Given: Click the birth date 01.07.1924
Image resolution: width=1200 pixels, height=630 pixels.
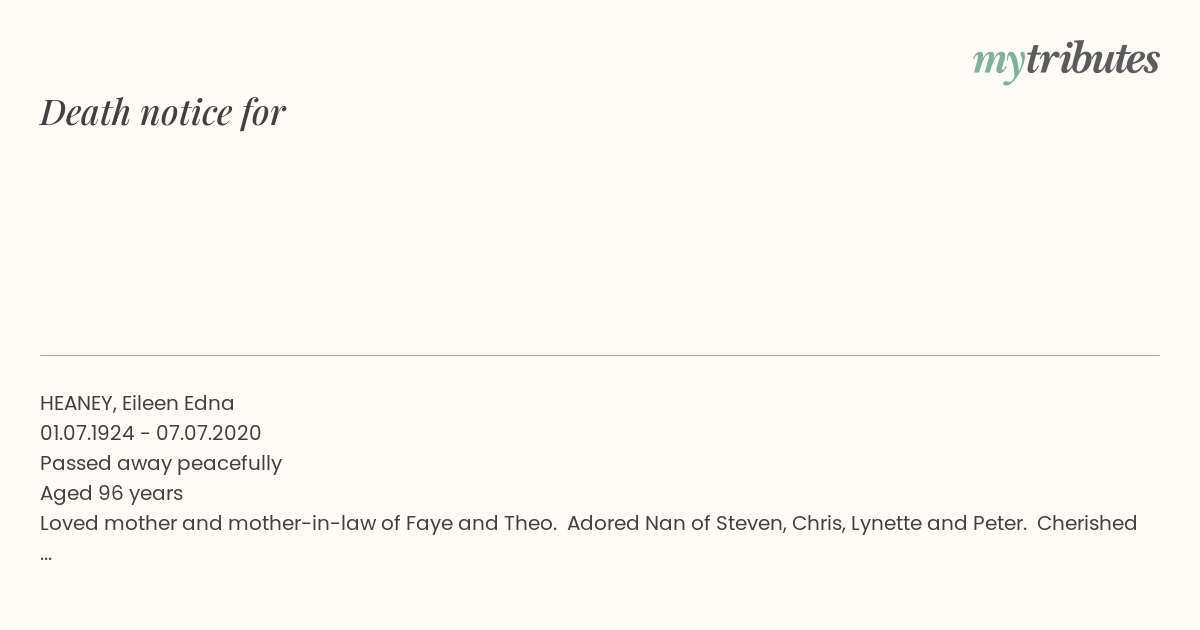Looking at the screenshot, I should click(87, 433).
